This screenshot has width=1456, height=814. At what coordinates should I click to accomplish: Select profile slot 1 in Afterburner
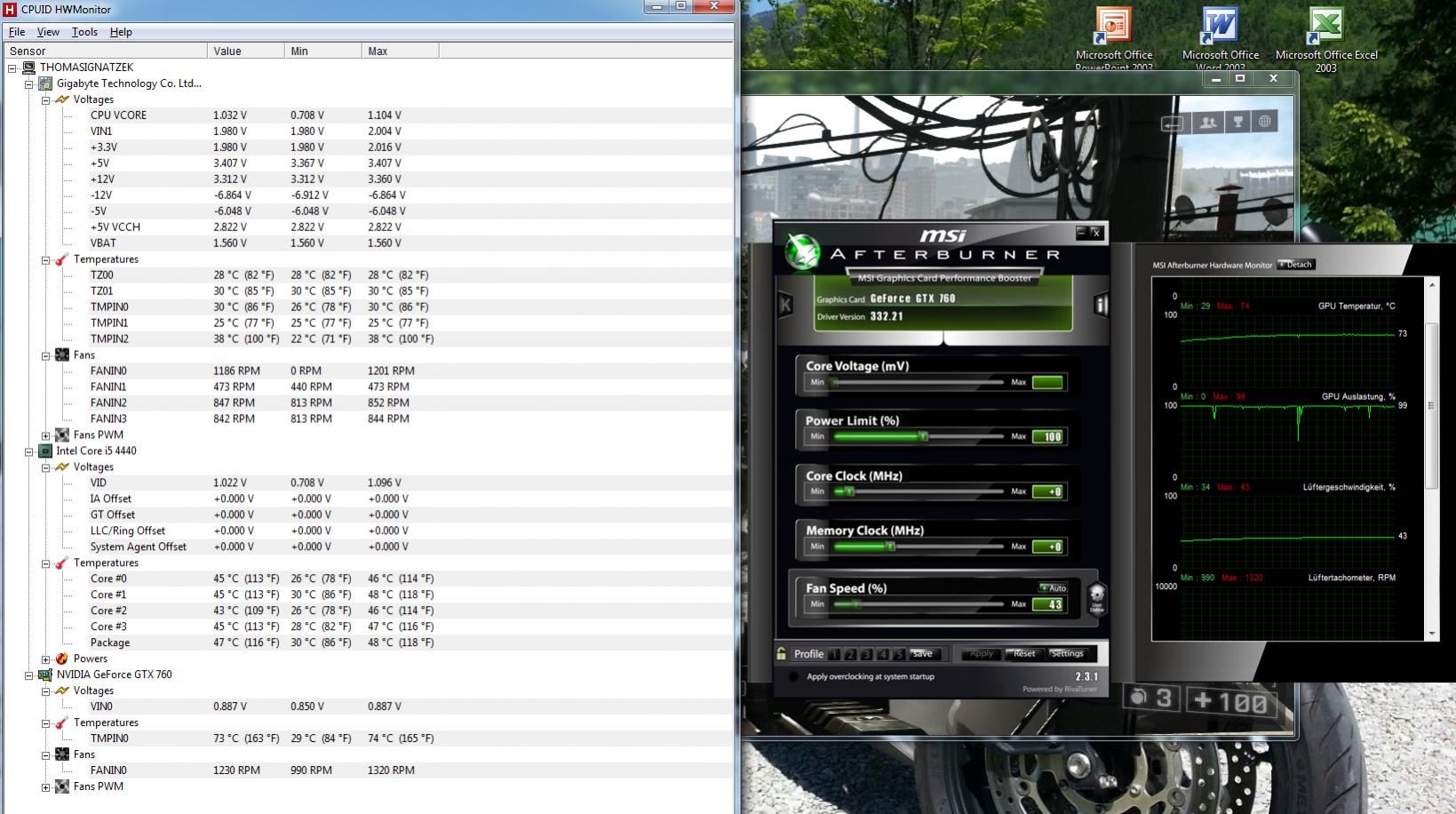(833, 654)
